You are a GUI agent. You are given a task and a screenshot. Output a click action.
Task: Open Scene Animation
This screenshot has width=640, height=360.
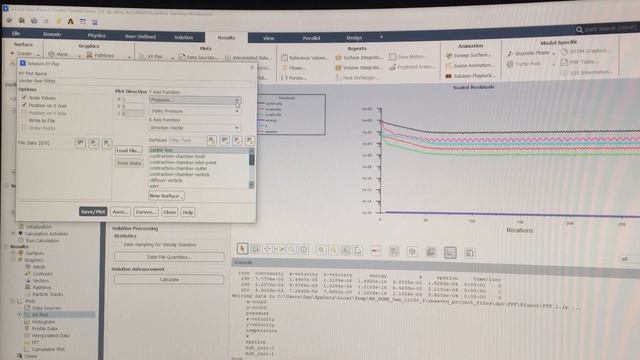[470, 65]
